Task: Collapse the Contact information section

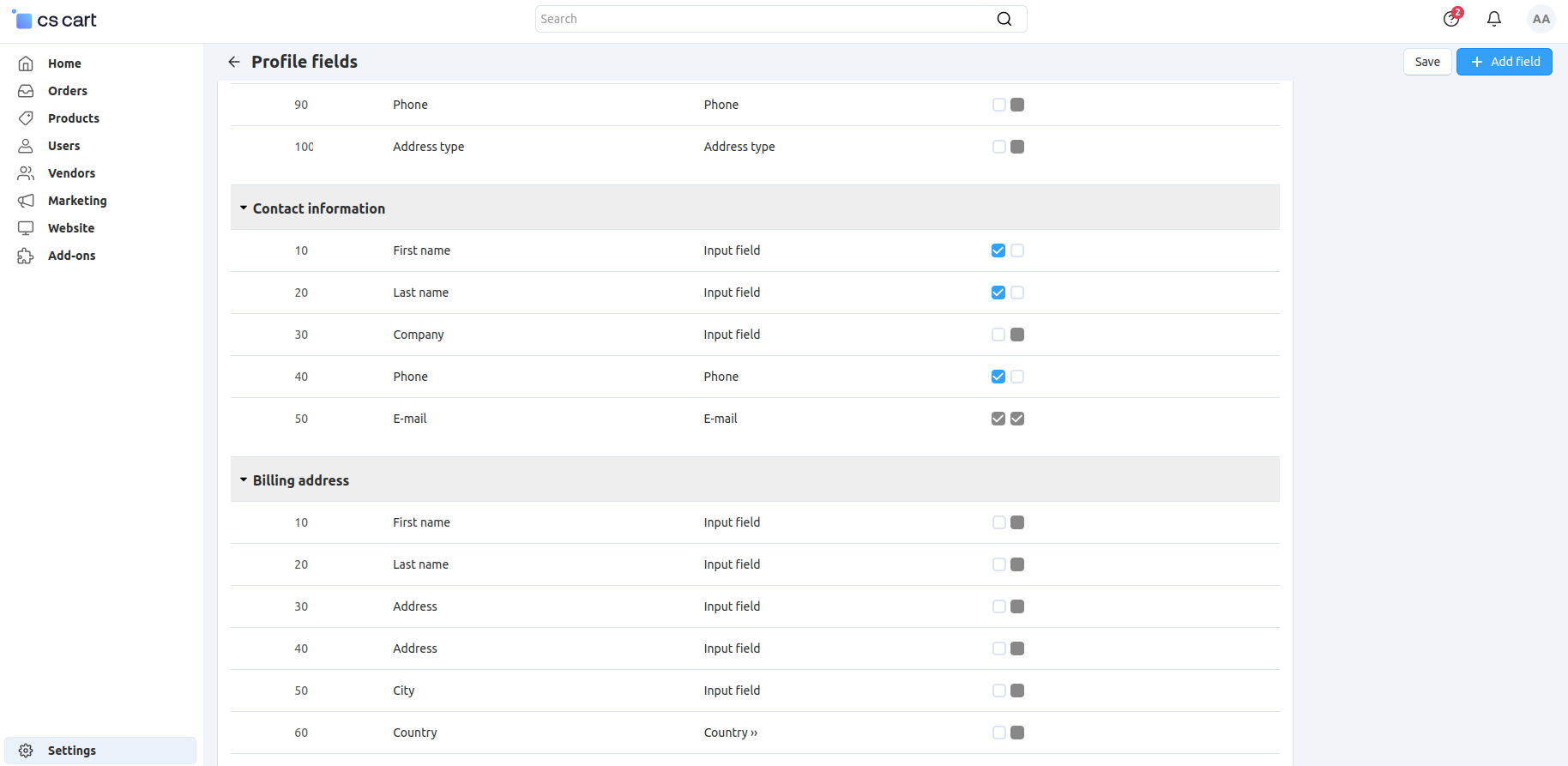Action: point(244,208)
